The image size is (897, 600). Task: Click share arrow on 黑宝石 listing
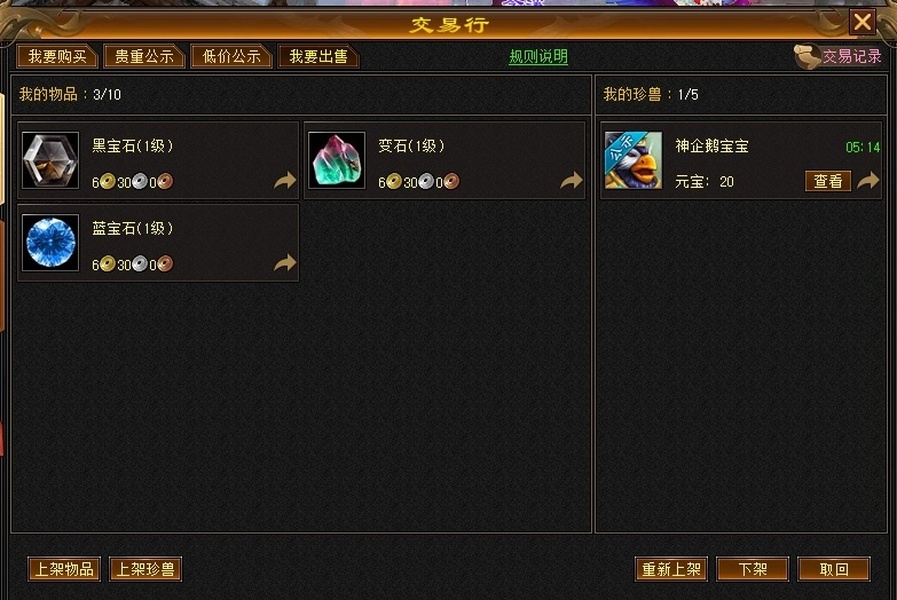point(285,181)
